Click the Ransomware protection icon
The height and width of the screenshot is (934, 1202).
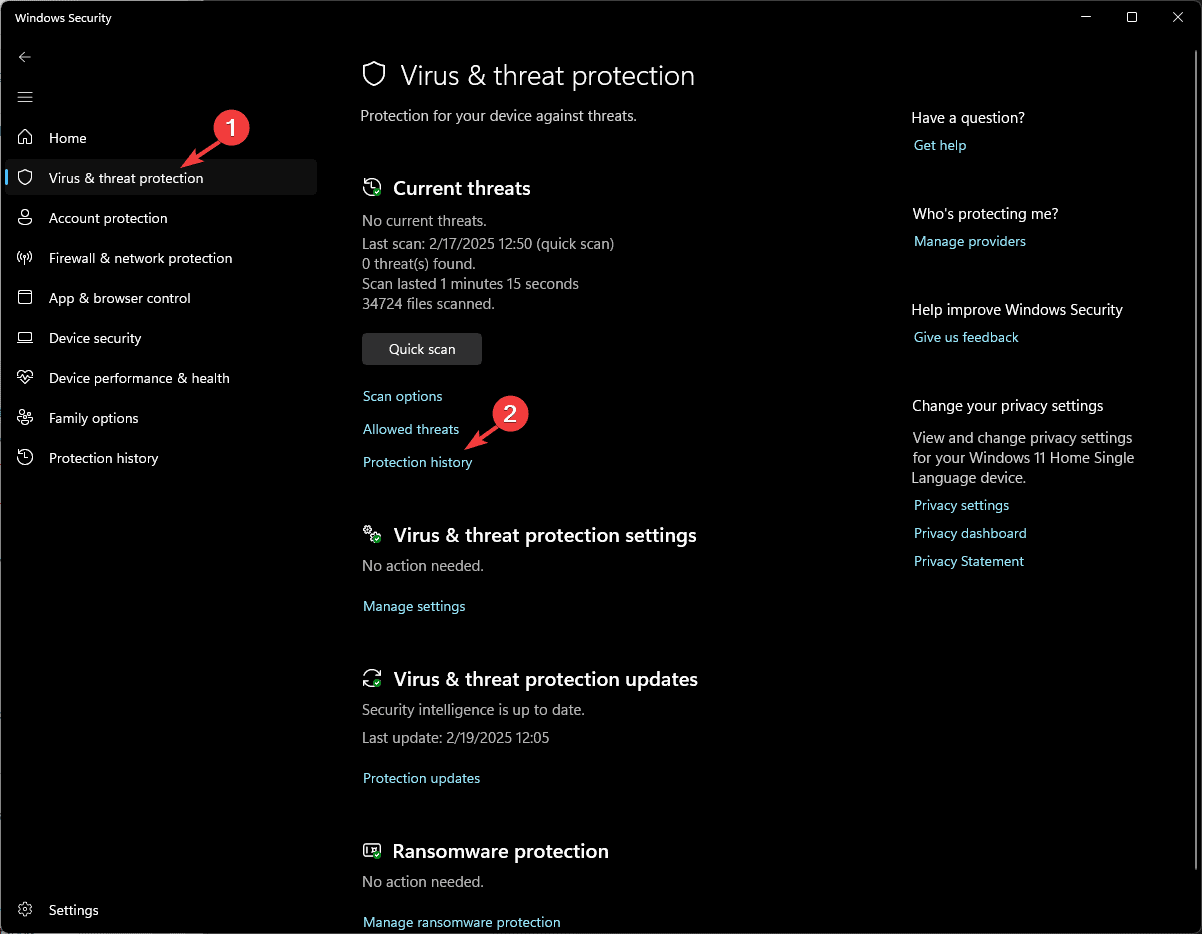coord(372,851)
